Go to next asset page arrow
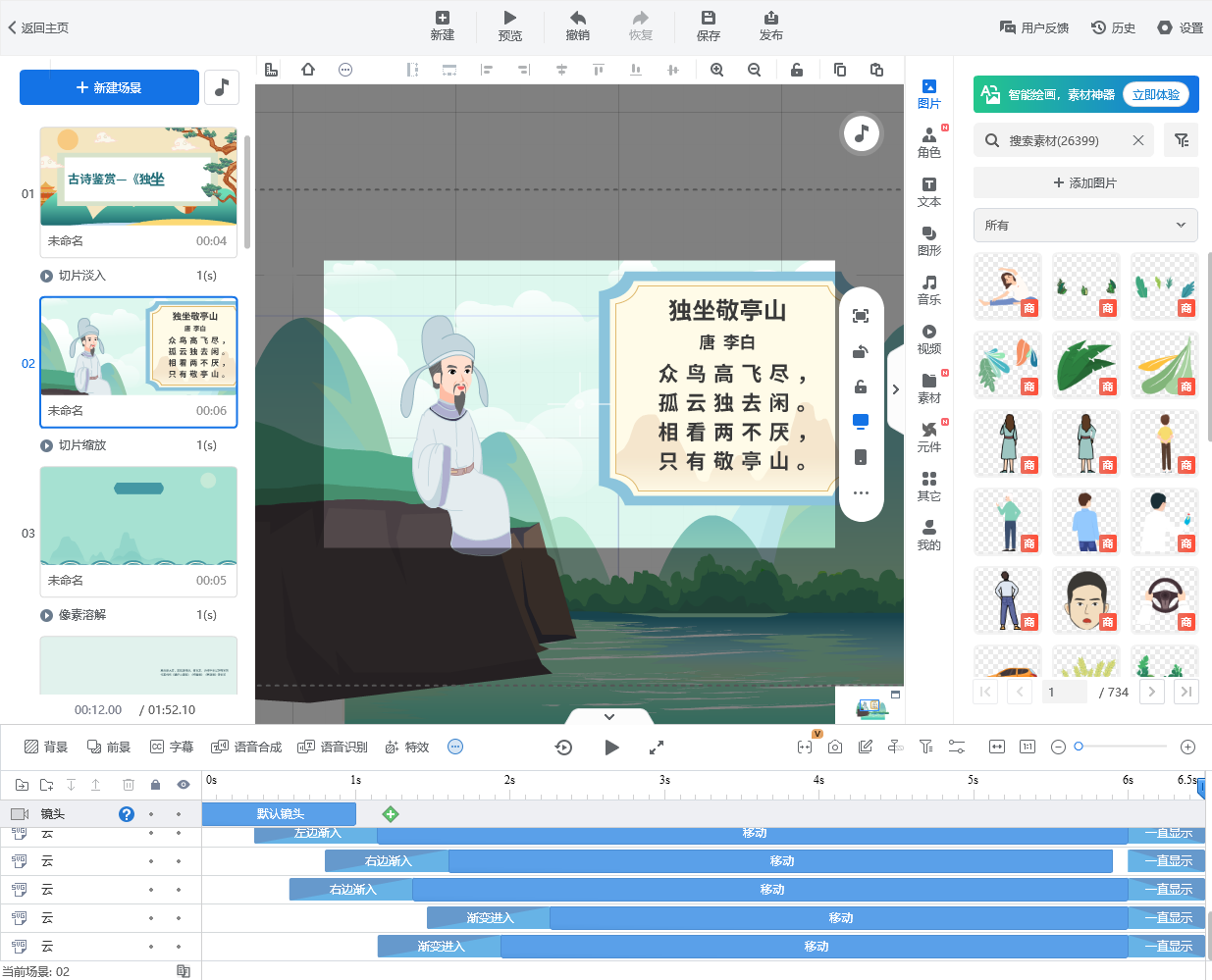 (x=1152, y=692)
